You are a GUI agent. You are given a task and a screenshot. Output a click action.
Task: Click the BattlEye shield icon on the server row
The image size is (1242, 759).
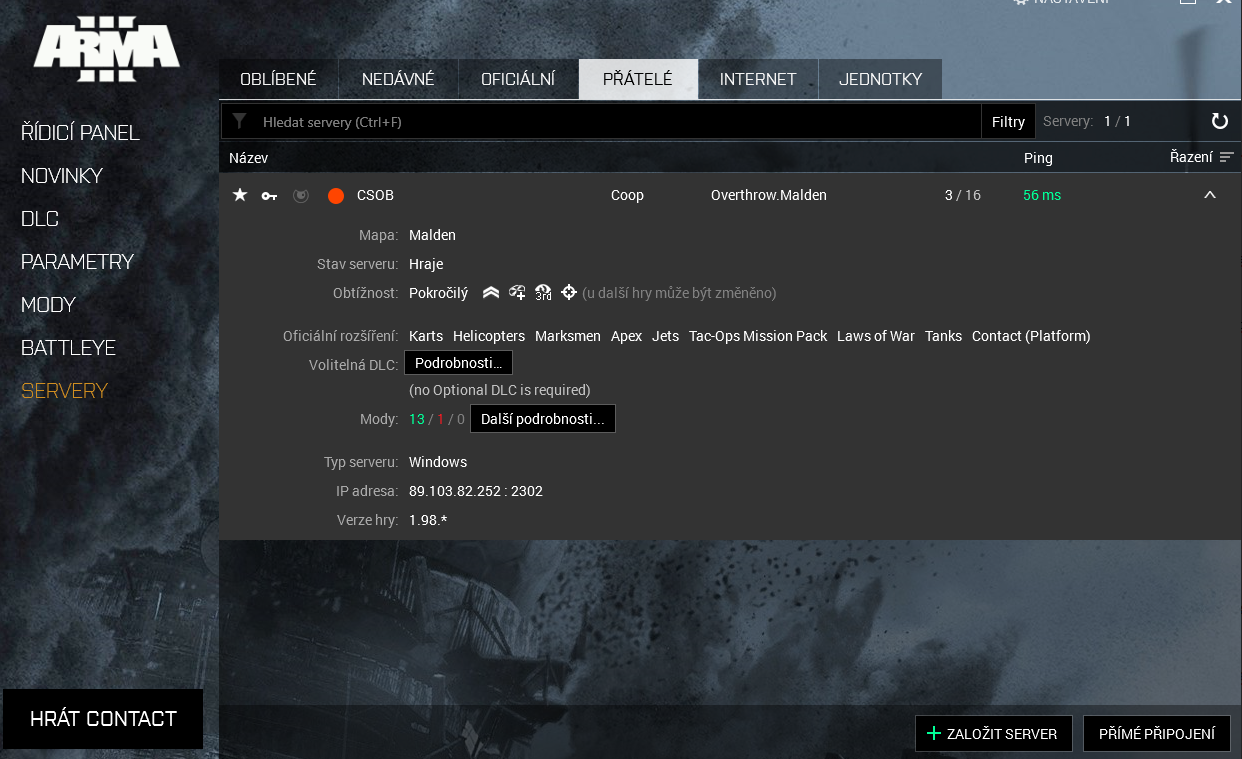(300, 195)
